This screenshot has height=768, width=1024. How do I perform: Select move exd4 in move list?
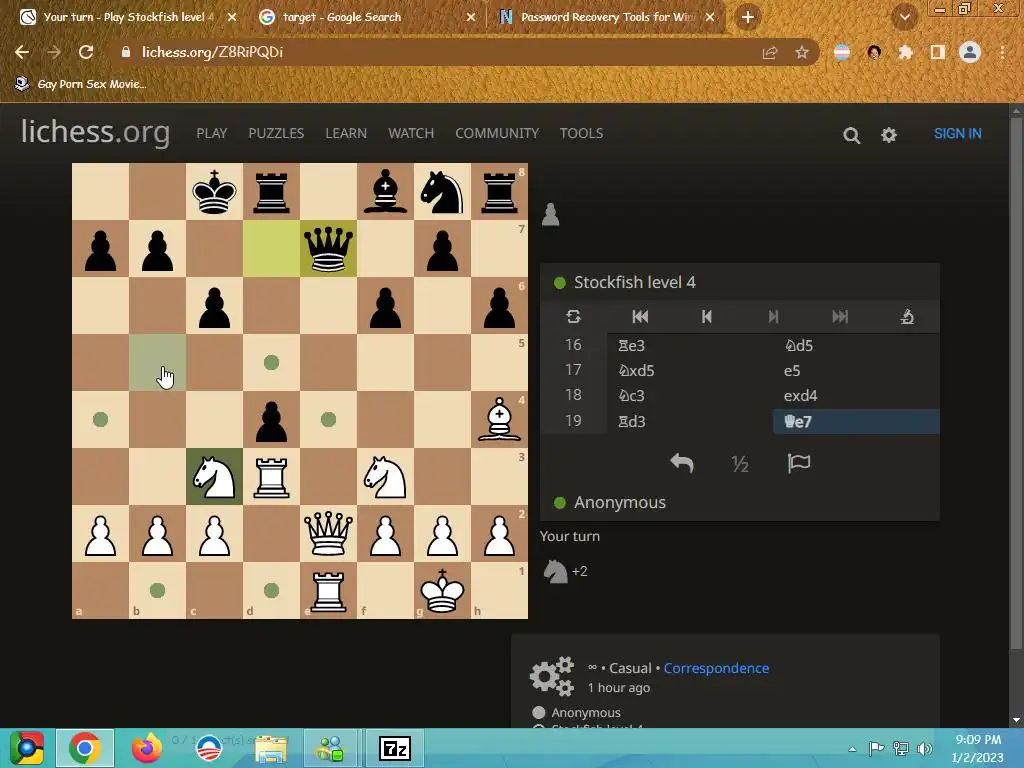point(856,395)
